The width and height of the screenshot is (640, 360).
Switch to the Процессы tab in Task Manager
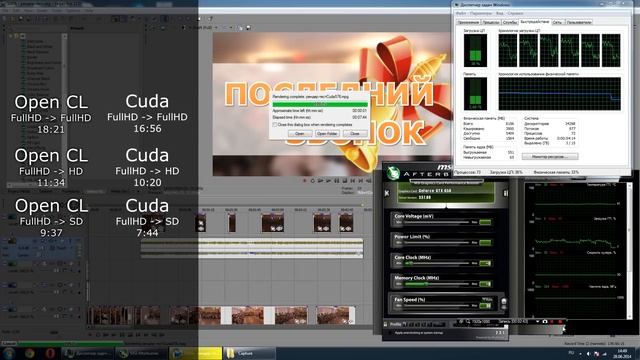point(491,22)
